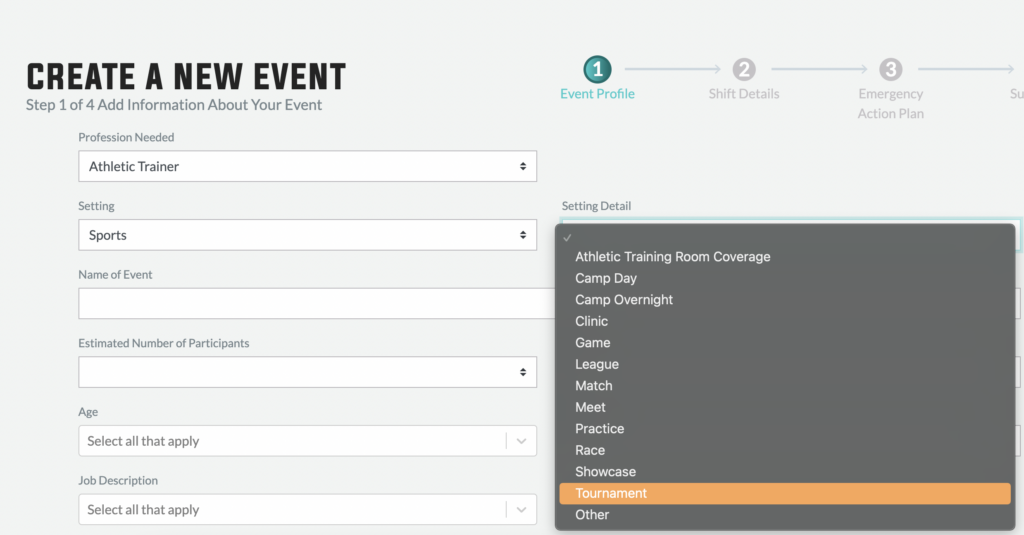This screenshot has width=1024, height=535.
Task: Select Camp Day option
Action: coord(606,278)
